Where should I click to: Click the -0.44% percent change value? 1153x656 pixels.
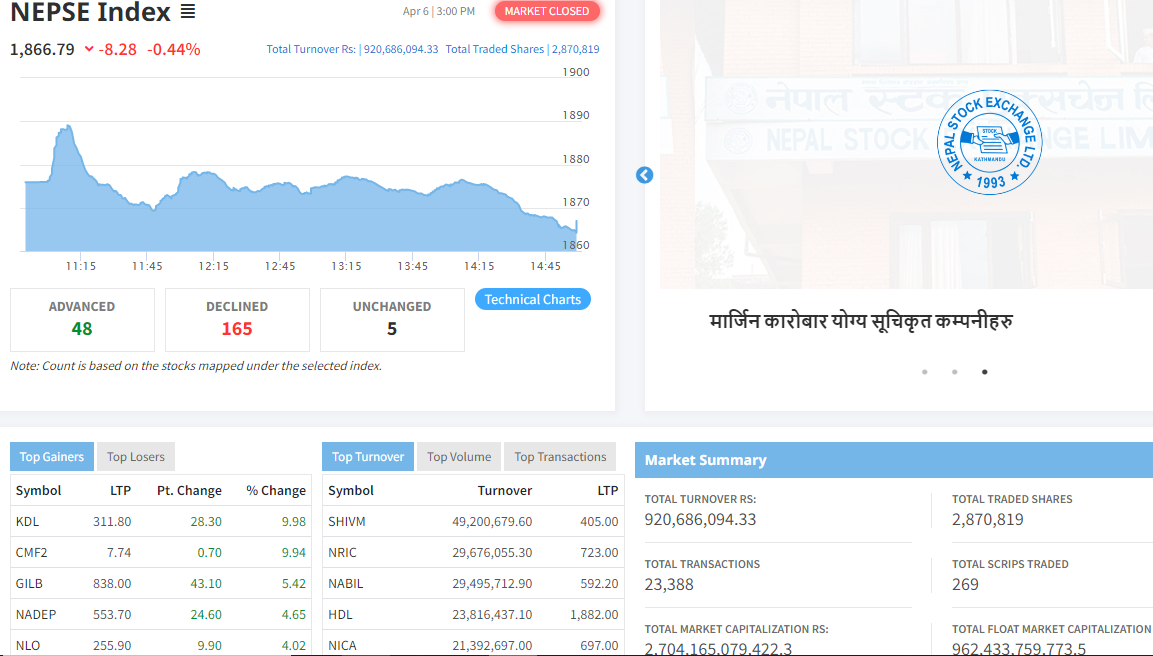point(174,49)
